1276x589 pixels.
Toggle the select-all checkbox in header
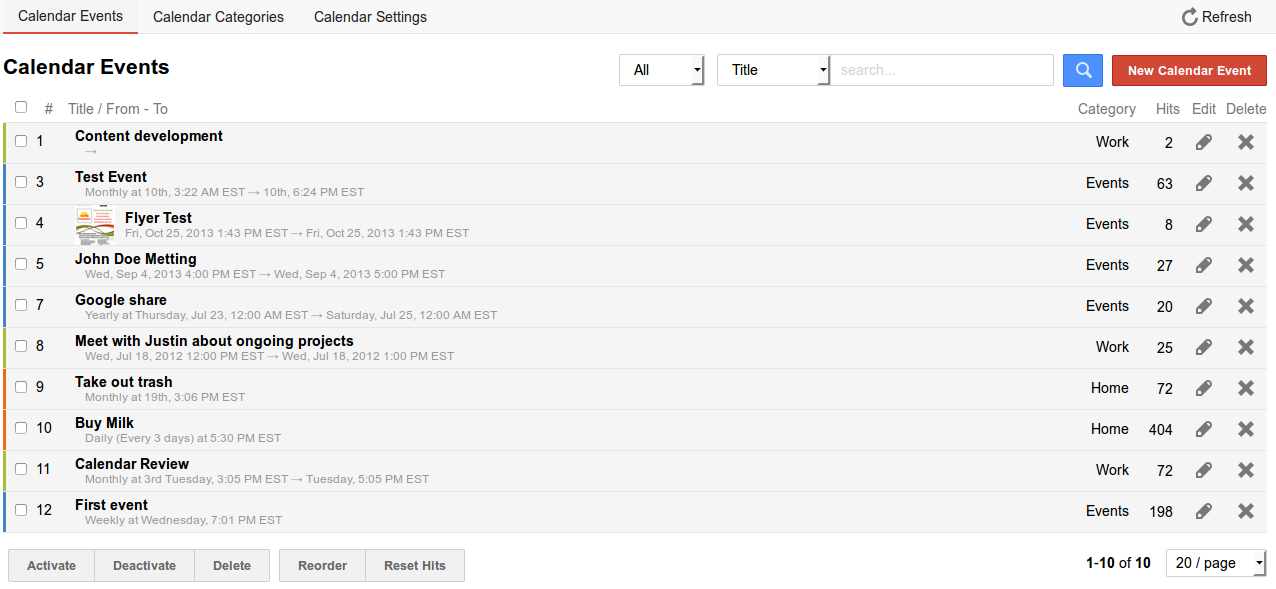point(21,107)
